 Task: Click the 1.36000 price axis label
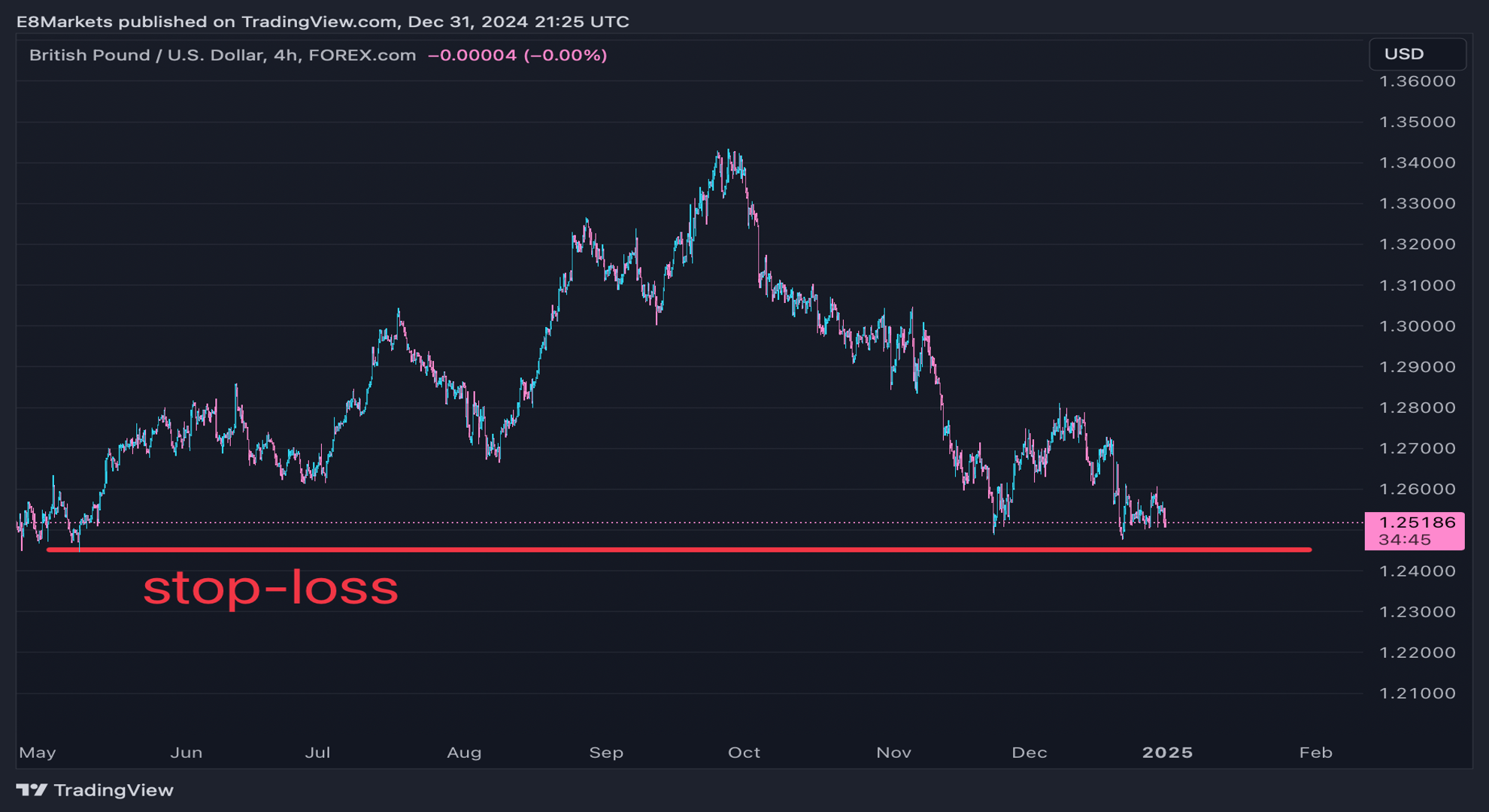click(x=1418, y=81)
